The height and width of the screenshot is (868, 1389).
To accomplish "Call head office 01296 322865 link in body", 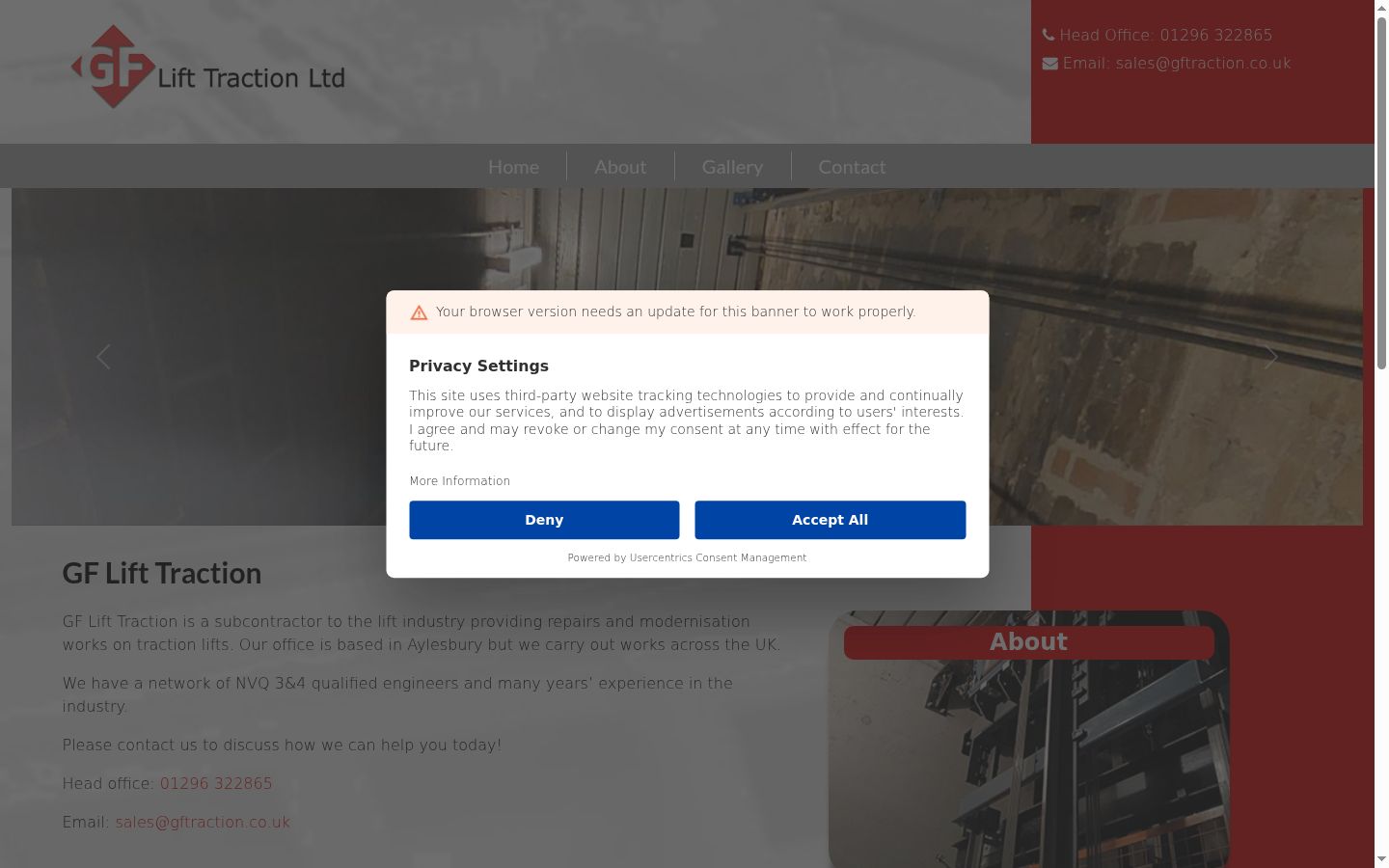I will coord(216,783).
